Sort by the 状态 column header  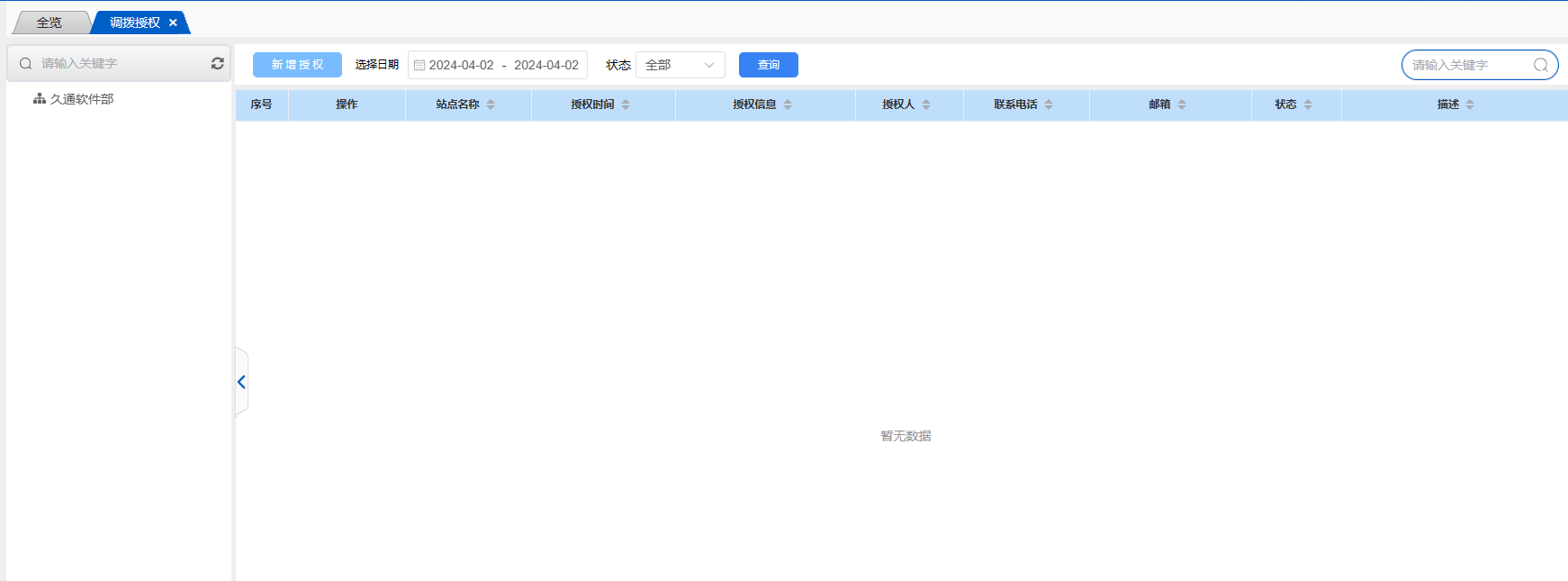1308,104
